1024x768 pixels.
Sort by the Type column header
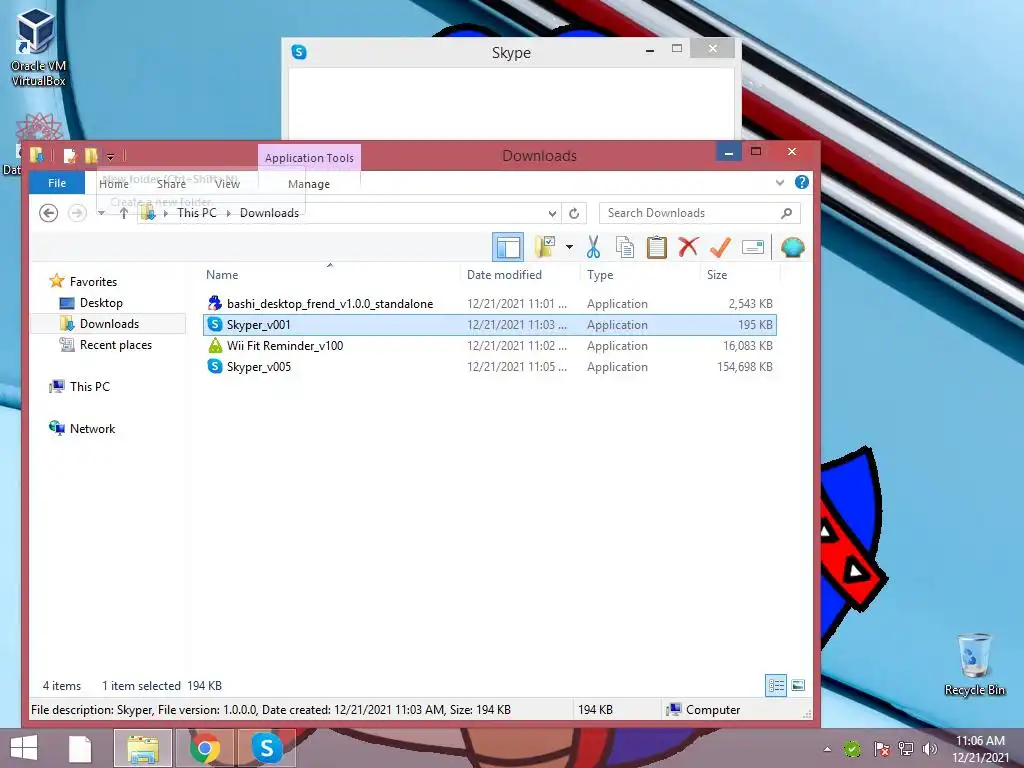tap(600, 275)
